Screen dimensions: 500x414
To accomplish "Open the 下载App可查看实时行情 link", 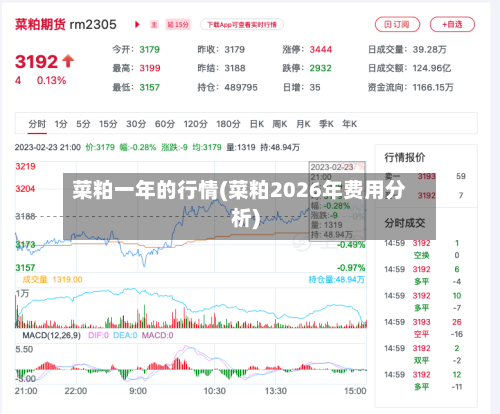I will [x=242, y=25].
